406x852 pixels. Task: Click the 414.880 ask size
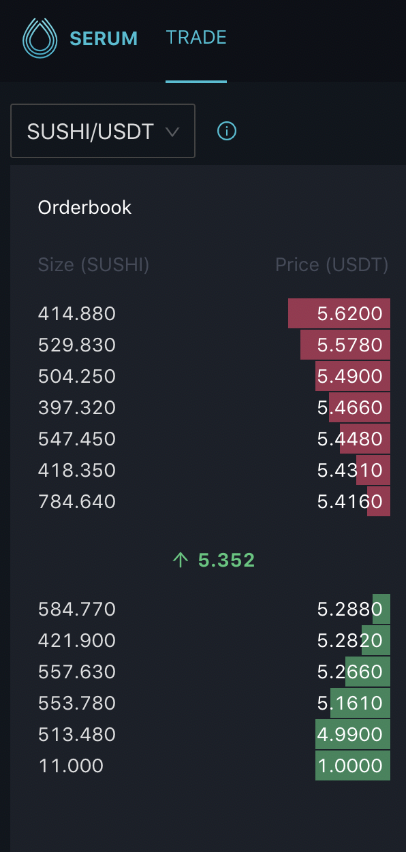77,314
